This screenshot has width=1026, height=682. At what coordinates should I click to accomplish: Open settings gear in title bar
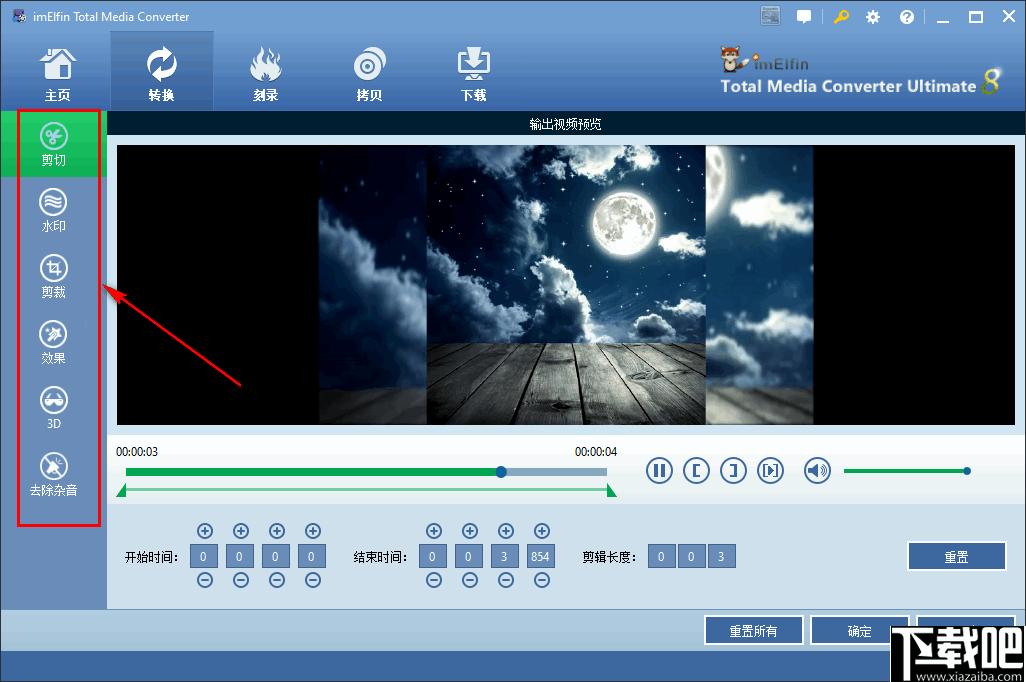[873, 17]
